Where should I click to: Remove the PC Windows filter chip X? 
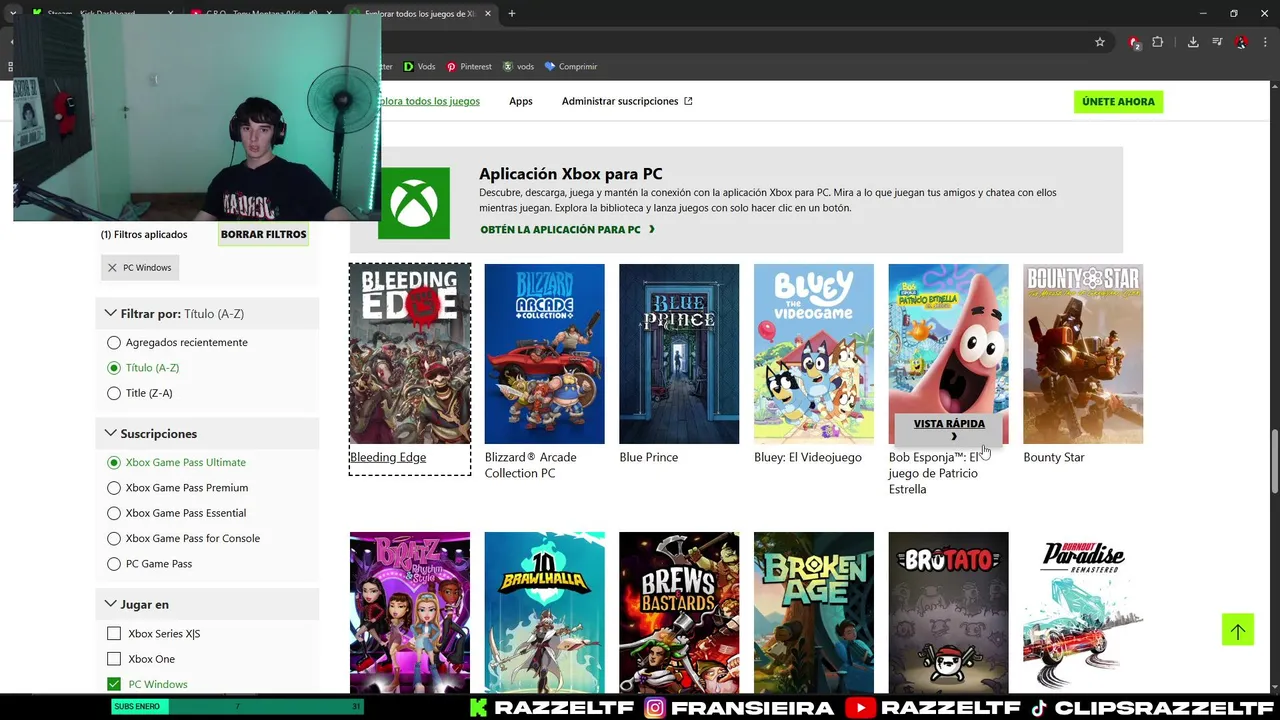(x=112, y=268)
